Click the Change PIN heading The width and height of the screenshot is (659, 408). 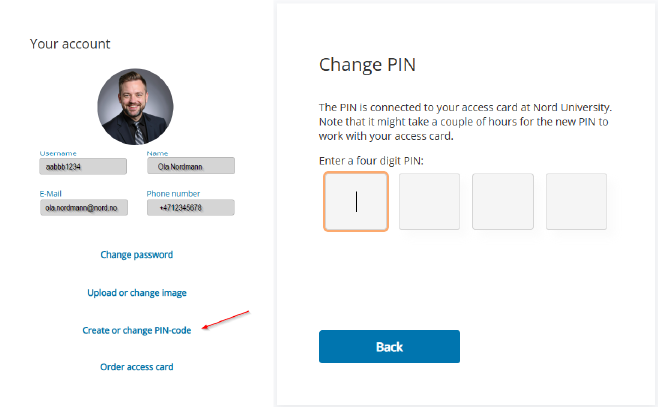[367, 66]
